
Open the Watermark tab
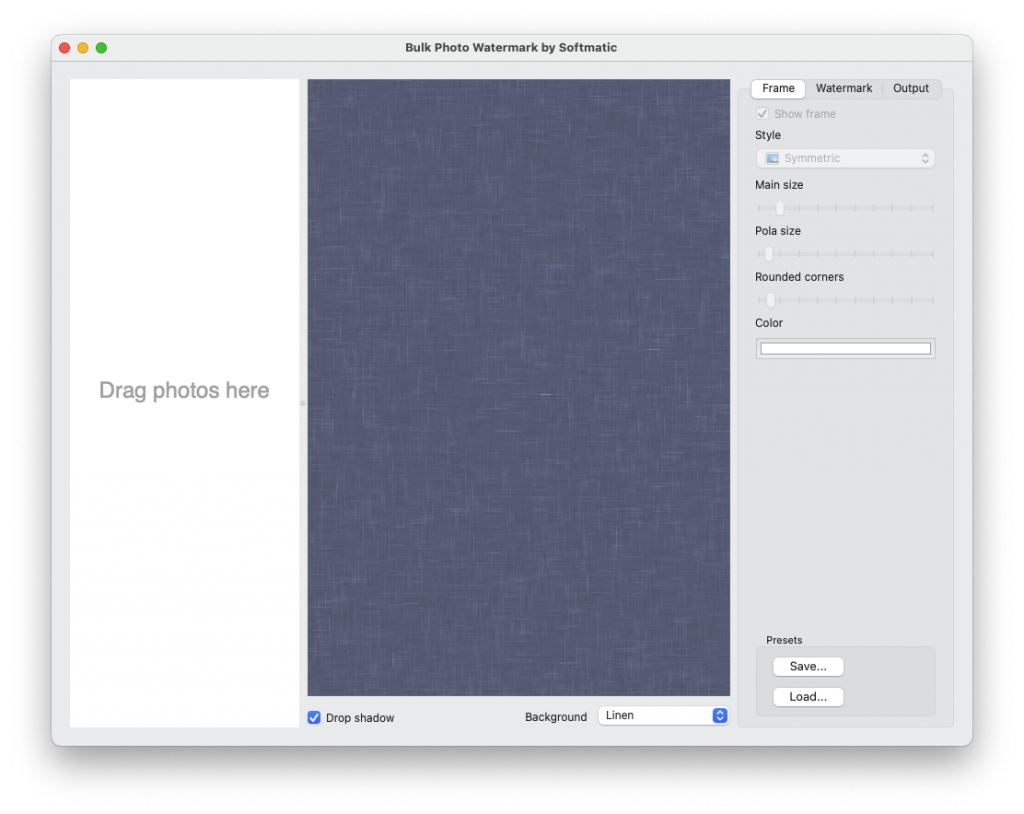click(844, 88)
